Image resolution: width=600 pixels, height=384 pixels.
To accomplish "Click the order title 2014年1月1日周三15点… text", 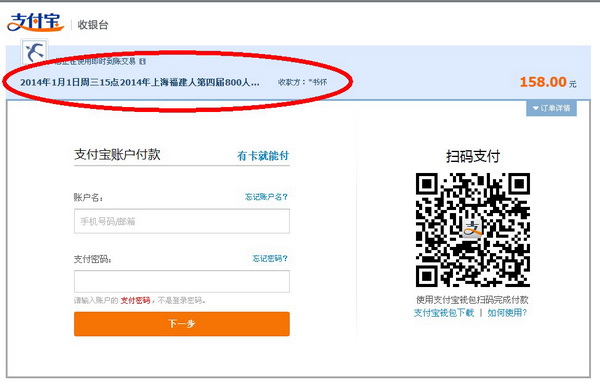I will pyautogui.click(x=140, y=82).
